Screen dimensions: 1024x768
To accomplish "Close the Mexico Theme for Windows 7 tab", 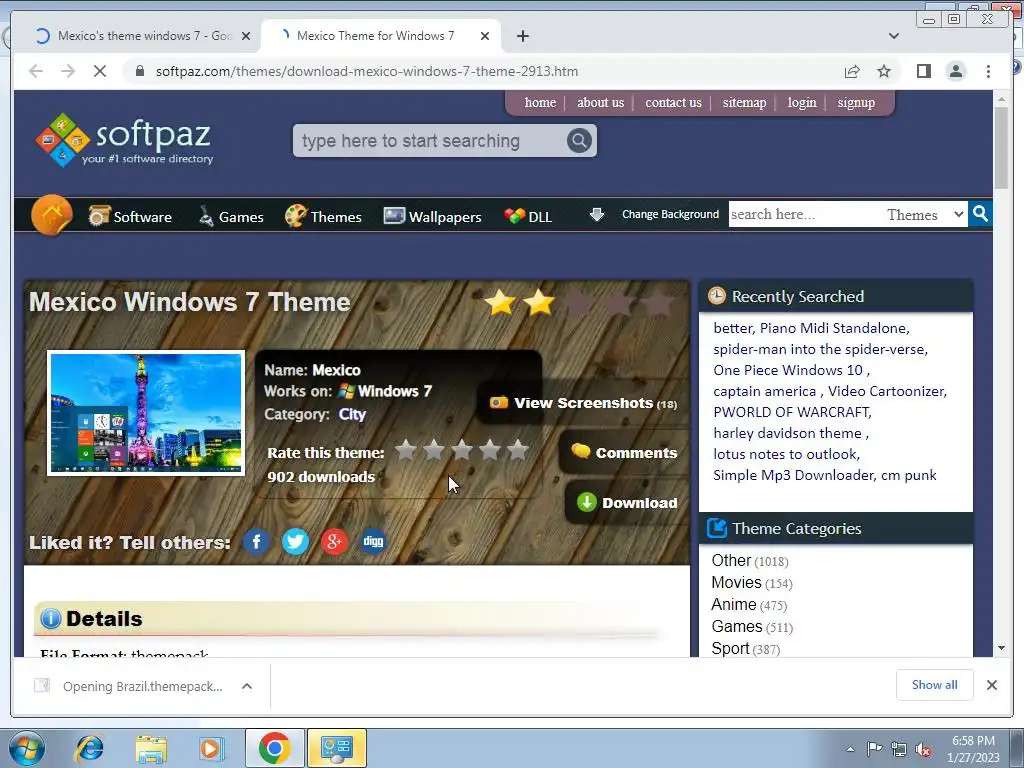I will [x=485, y=36].
